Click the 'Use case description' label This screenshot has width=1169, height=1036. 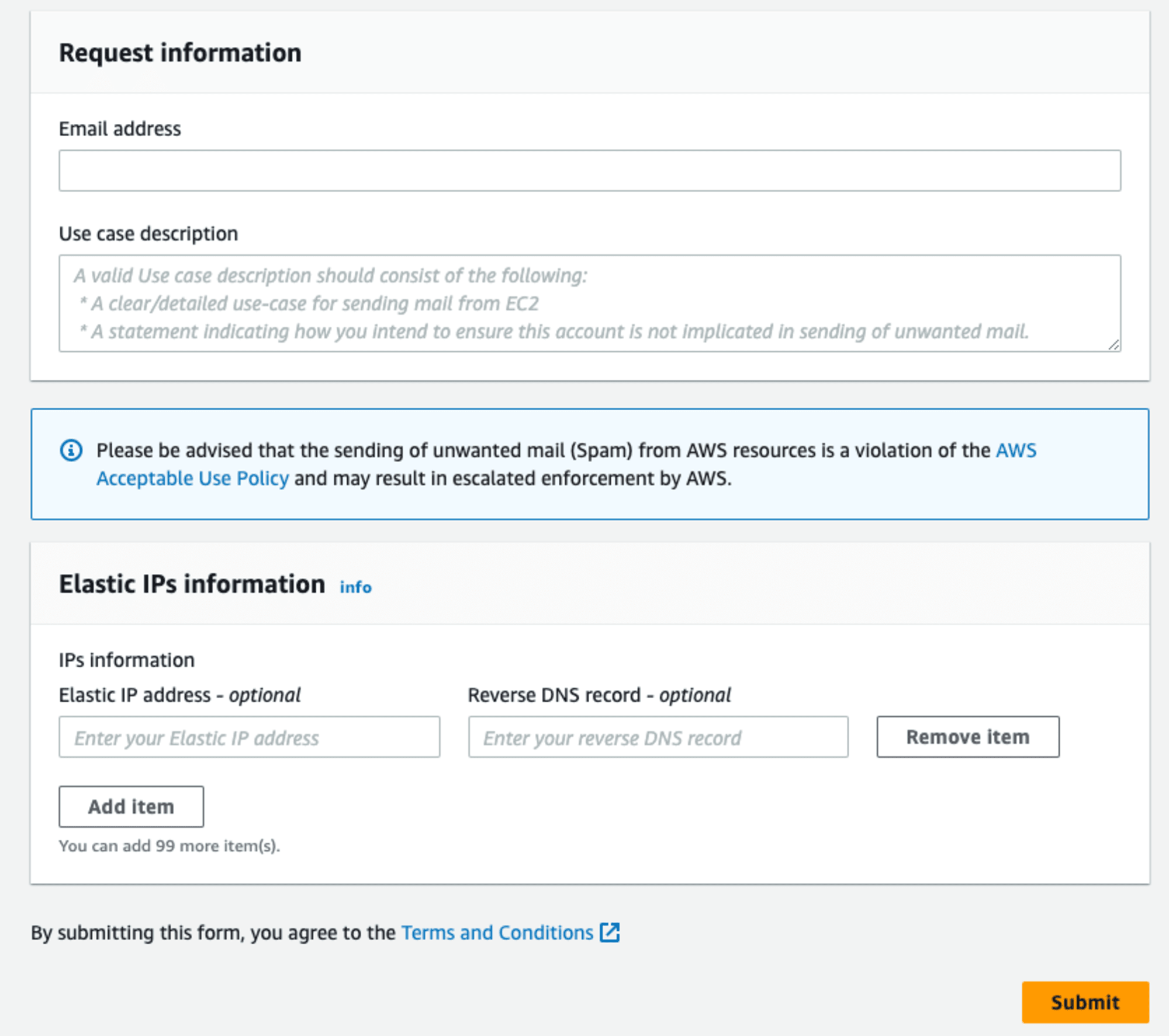[148, 234]
